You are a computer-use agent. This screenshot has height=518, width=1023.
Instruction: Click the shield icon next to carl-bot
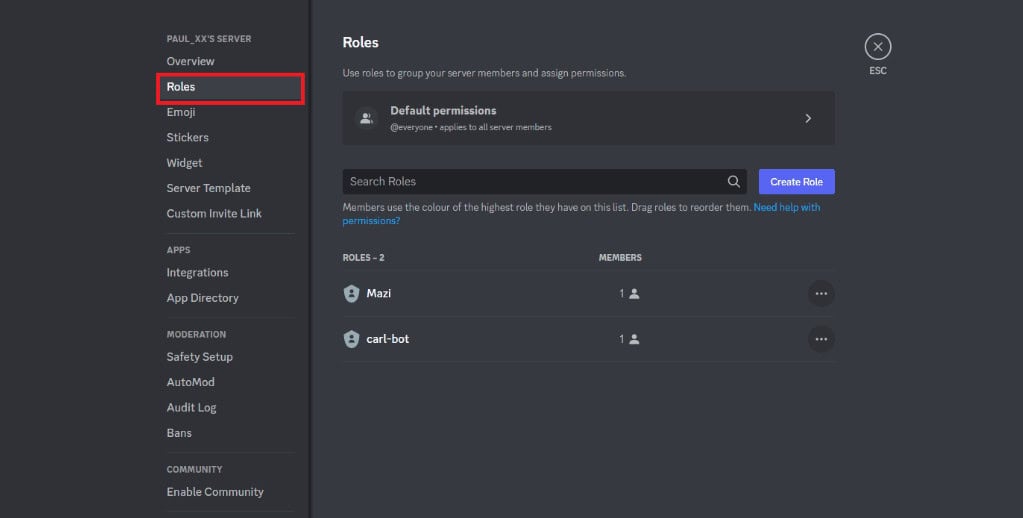pos(351,339)
